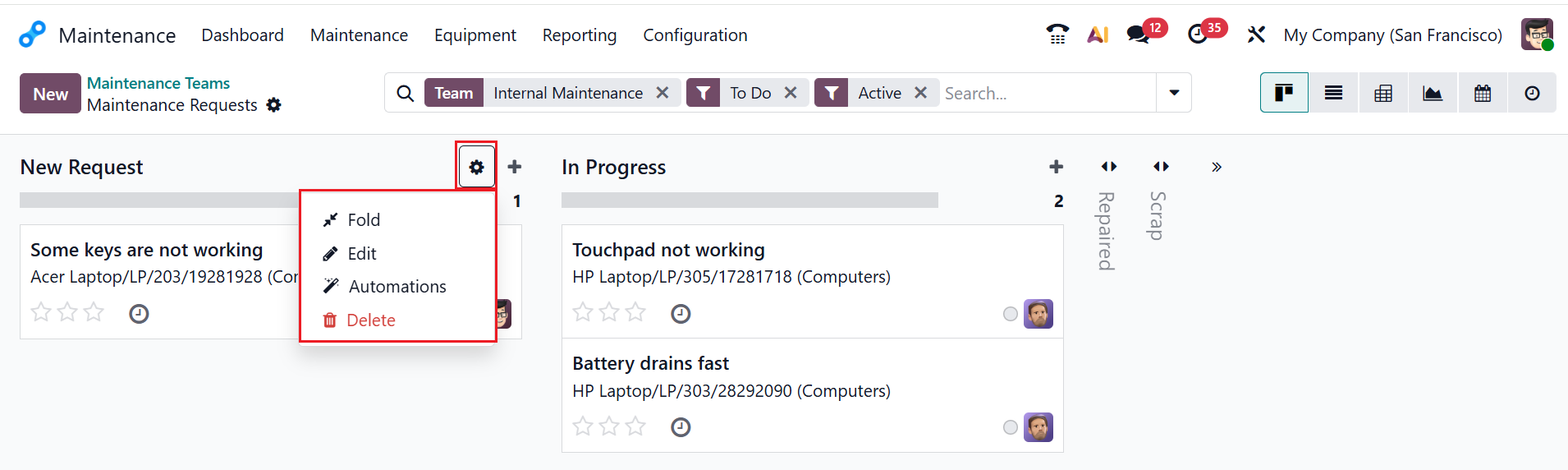Switch to the calendar view
The width and height of the screenshot is (1568, 470).
[1483, 94]
